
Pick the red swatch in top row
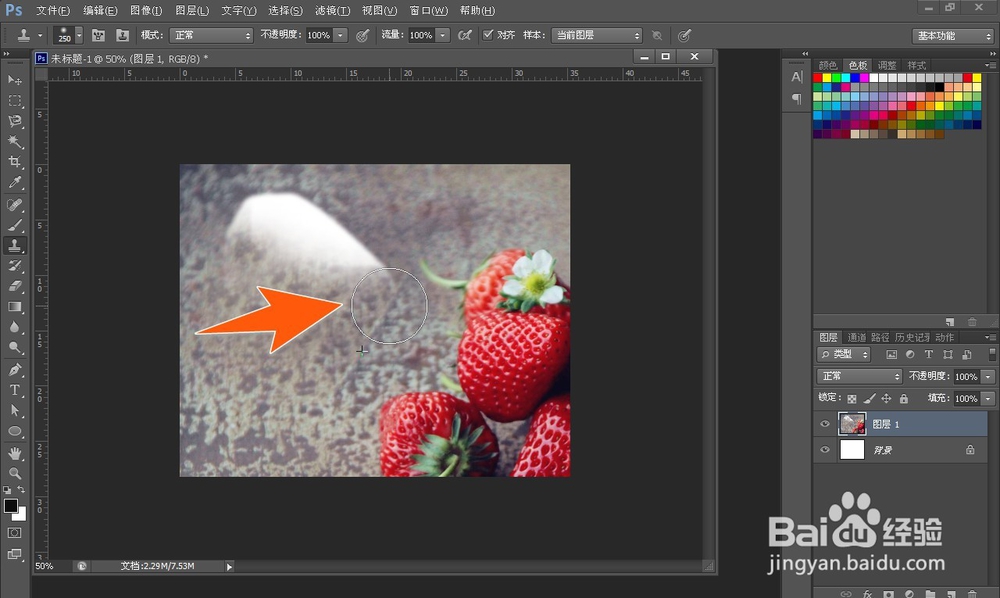click(818, 78)
